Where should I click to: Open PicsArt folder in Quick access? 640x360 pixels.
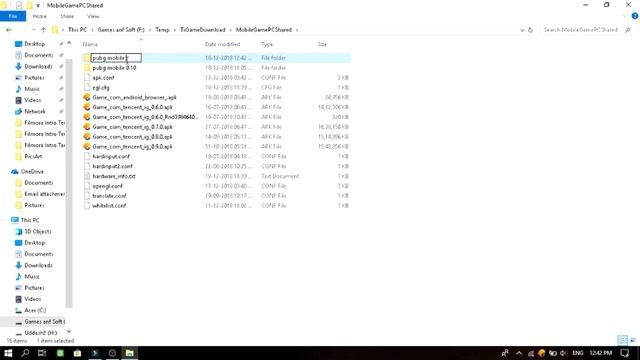click(x=33, y=156)
